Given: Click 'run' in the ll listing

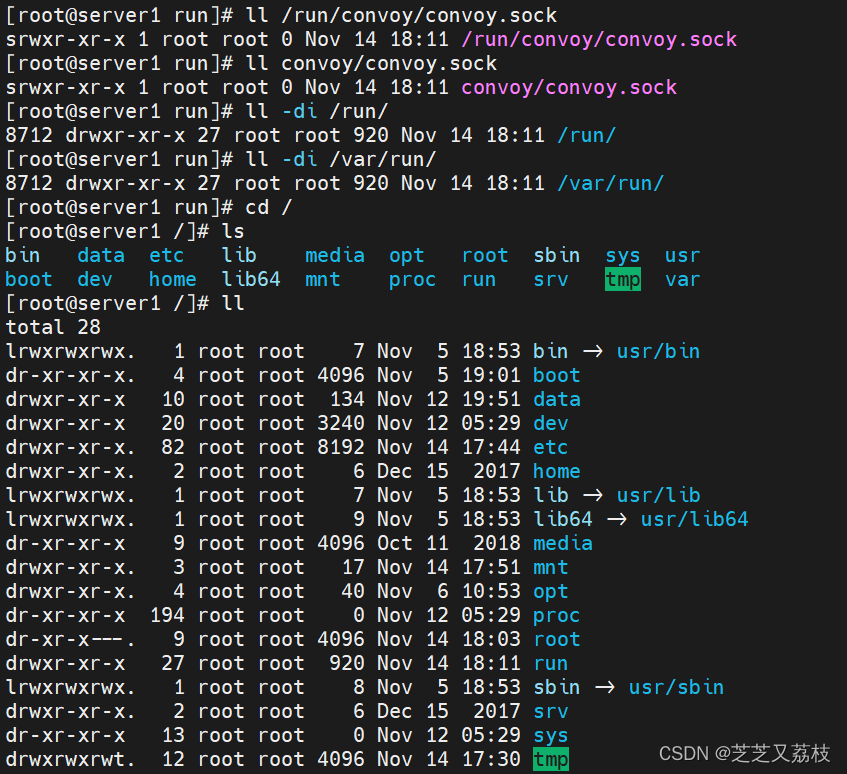Looking at the screenshot, I should point(551,663).
